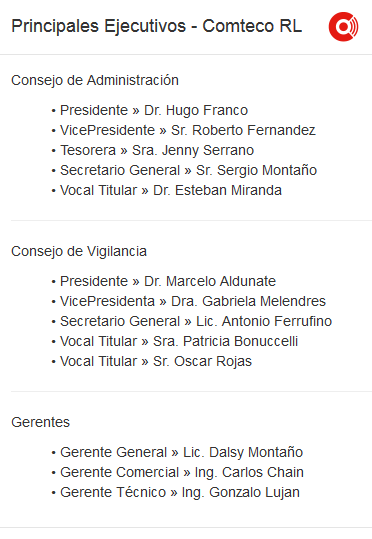Select Secretario General Lic. Antonio Ferrufino
372x539 pixels.
point(196,321)
